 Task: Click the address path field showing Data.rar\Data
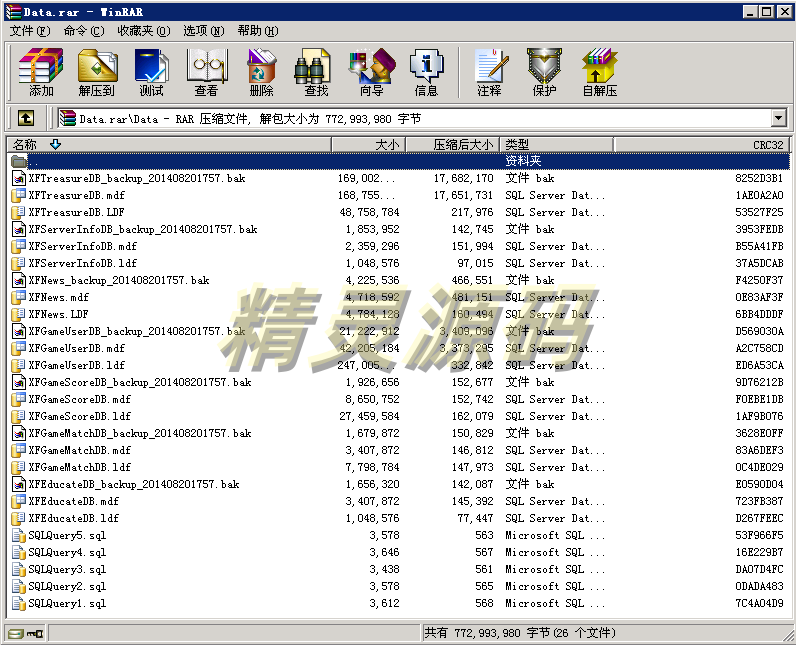[414, 119]
